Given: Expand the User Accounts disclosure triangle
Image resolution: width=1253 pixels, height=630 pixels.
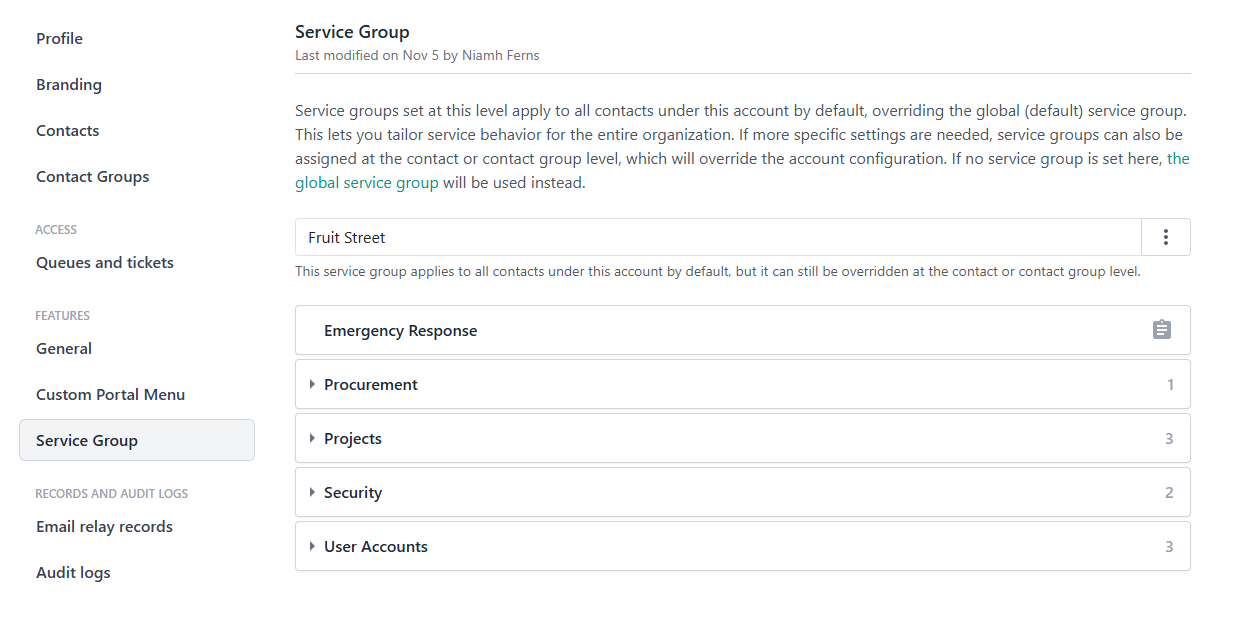Looking at the screenshot, I should click(x=312, y=546).
